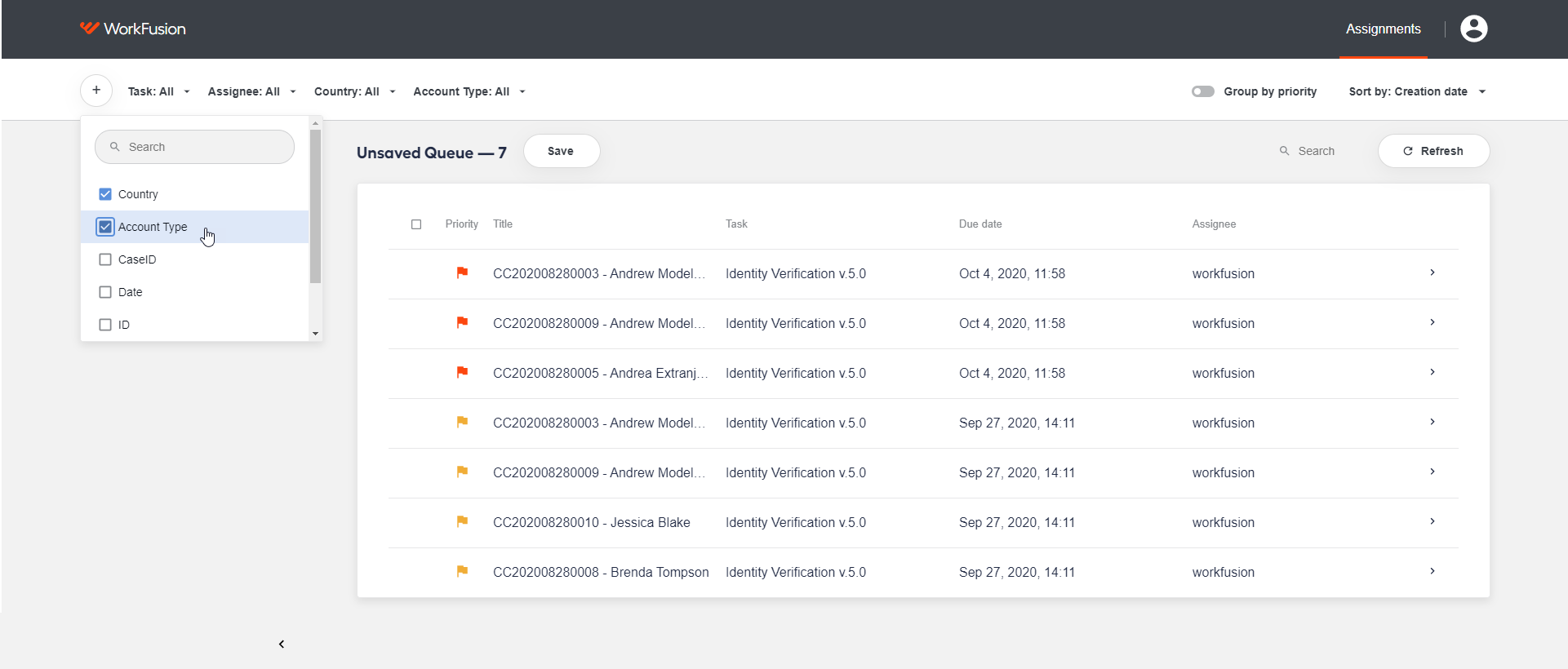Expand orange-flagged CC202008280003 row with its arrow
Viewport: 1568px width, 669px height.
(1433, 422)
